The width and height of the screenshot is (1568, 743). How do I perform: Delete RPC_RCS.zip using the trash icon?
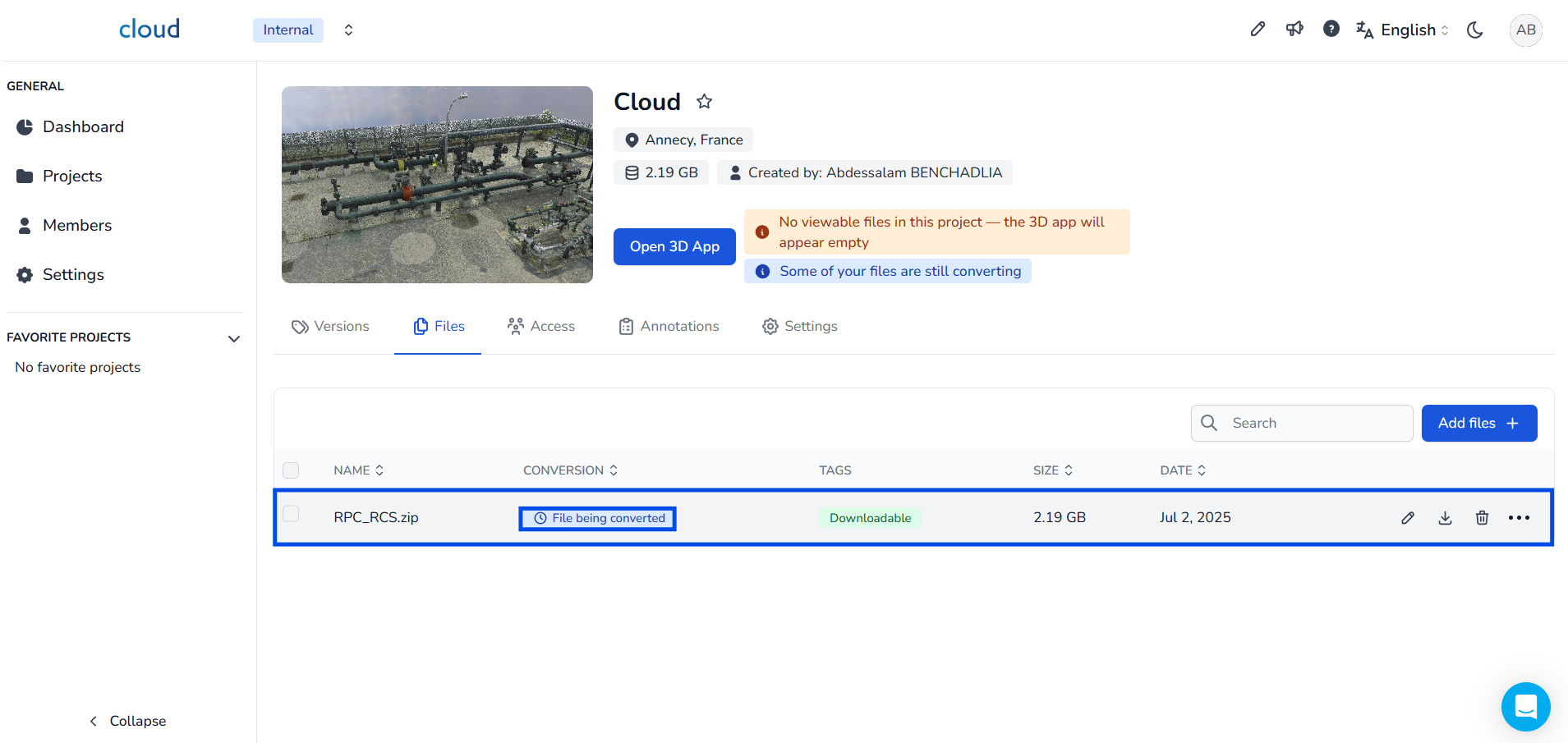[x=1482, y=518]
